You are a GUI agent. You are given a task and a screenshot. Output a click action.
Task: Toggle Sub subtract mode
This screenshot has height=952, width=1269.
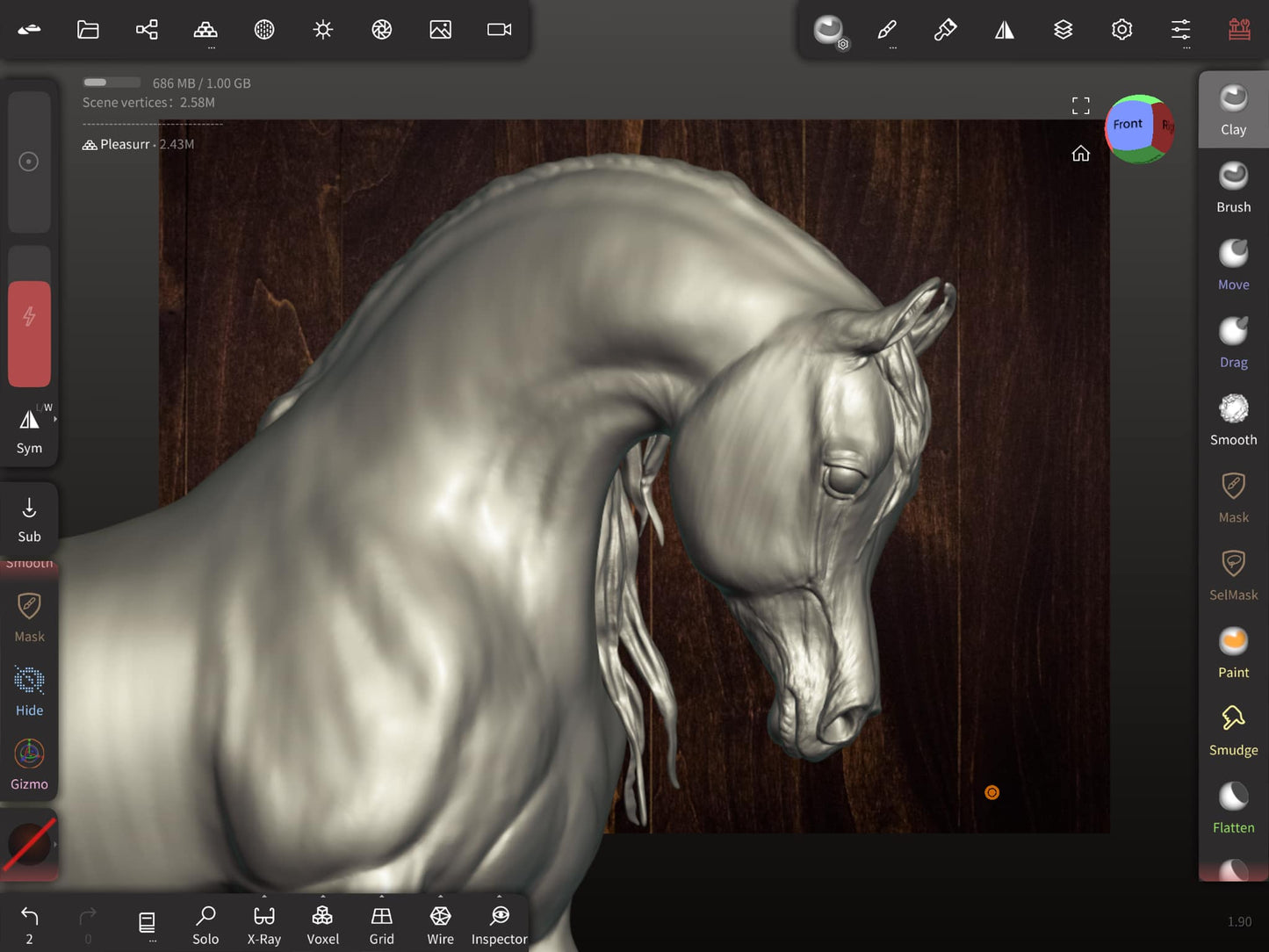pos(29,519)
